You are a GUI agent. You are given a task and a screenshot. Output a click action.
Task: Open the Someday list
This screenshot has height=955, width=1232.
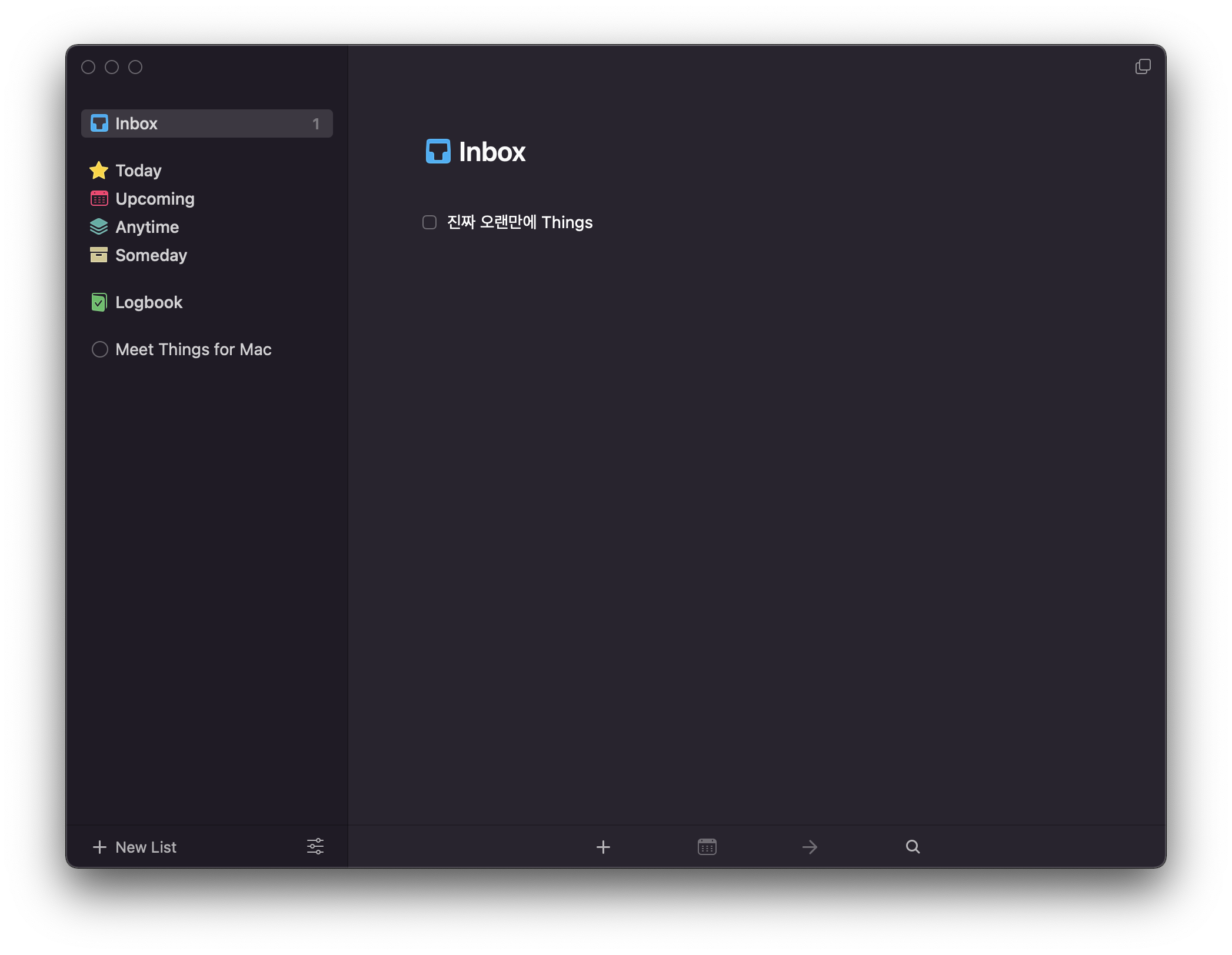coord(151,255)
